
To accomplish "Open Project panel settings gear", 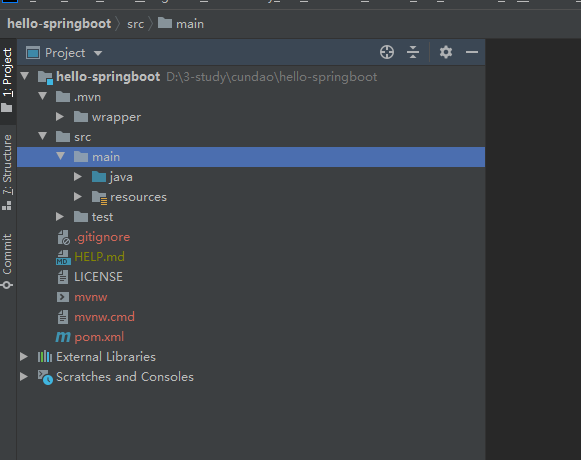I will [x=446, y=52].
